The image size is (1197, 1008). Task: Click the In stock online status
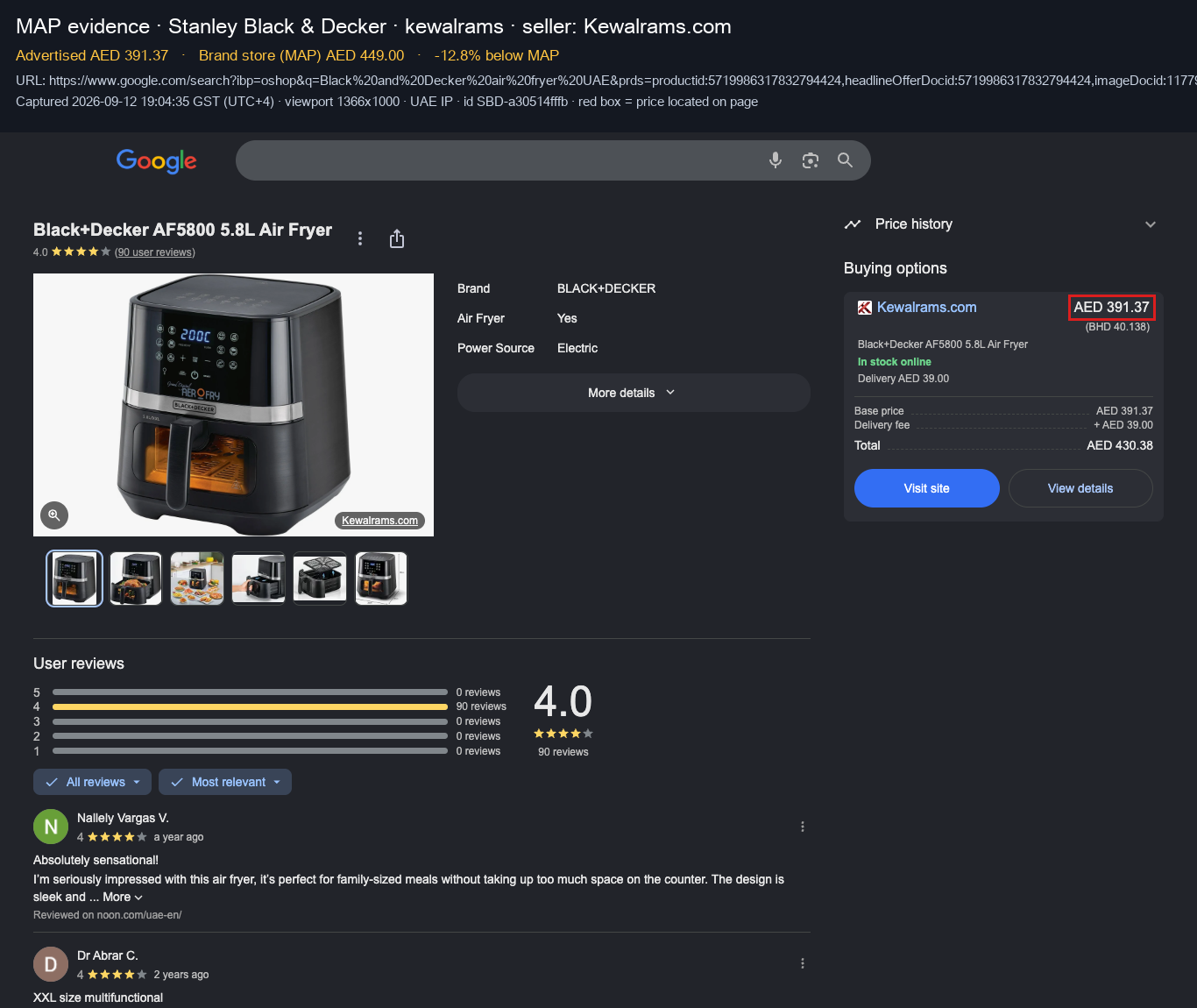tap(895, 362)
